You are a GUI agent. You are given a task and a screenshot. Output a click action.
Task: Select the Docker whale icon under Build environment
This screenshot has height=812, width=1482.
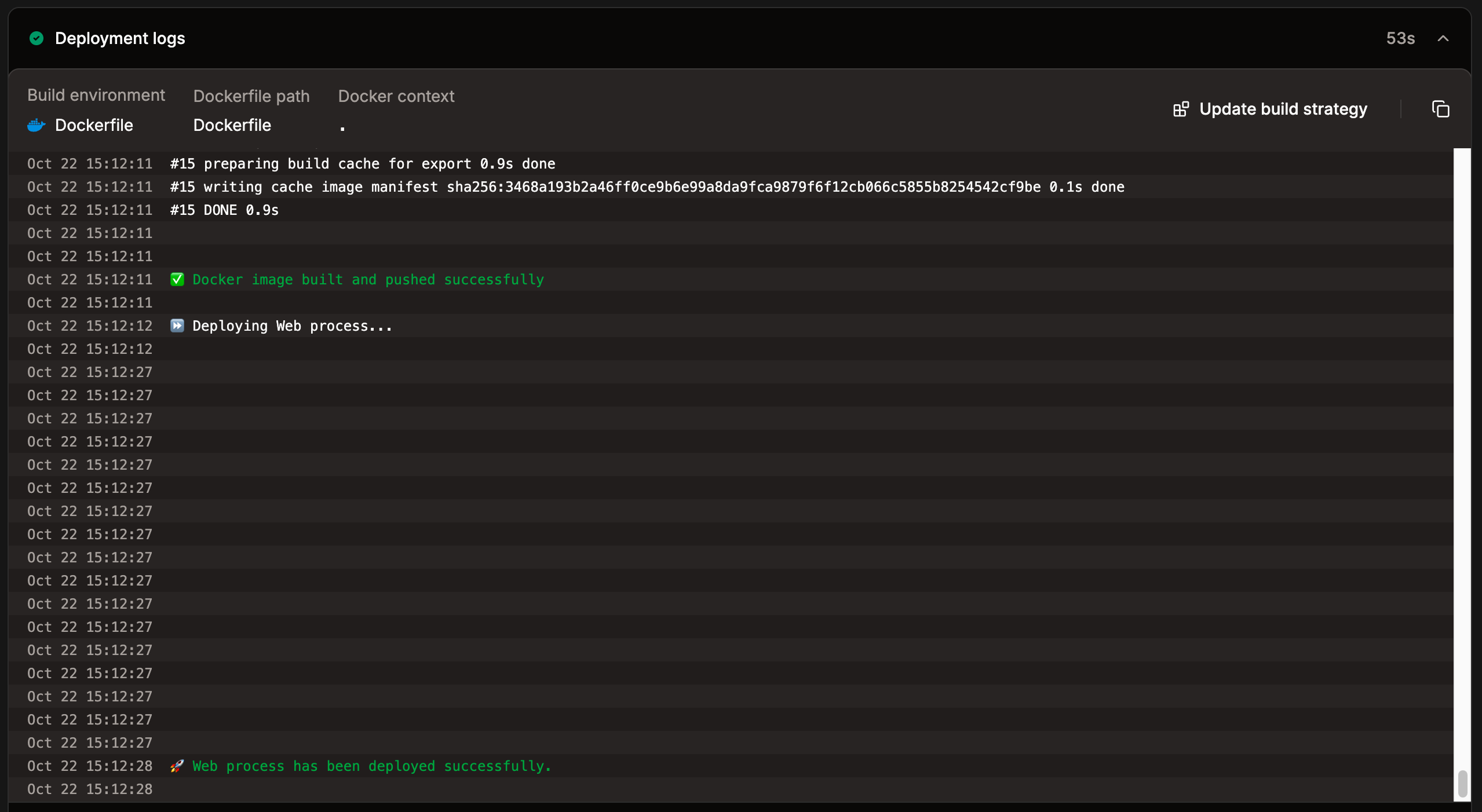[x=36, y=125]
